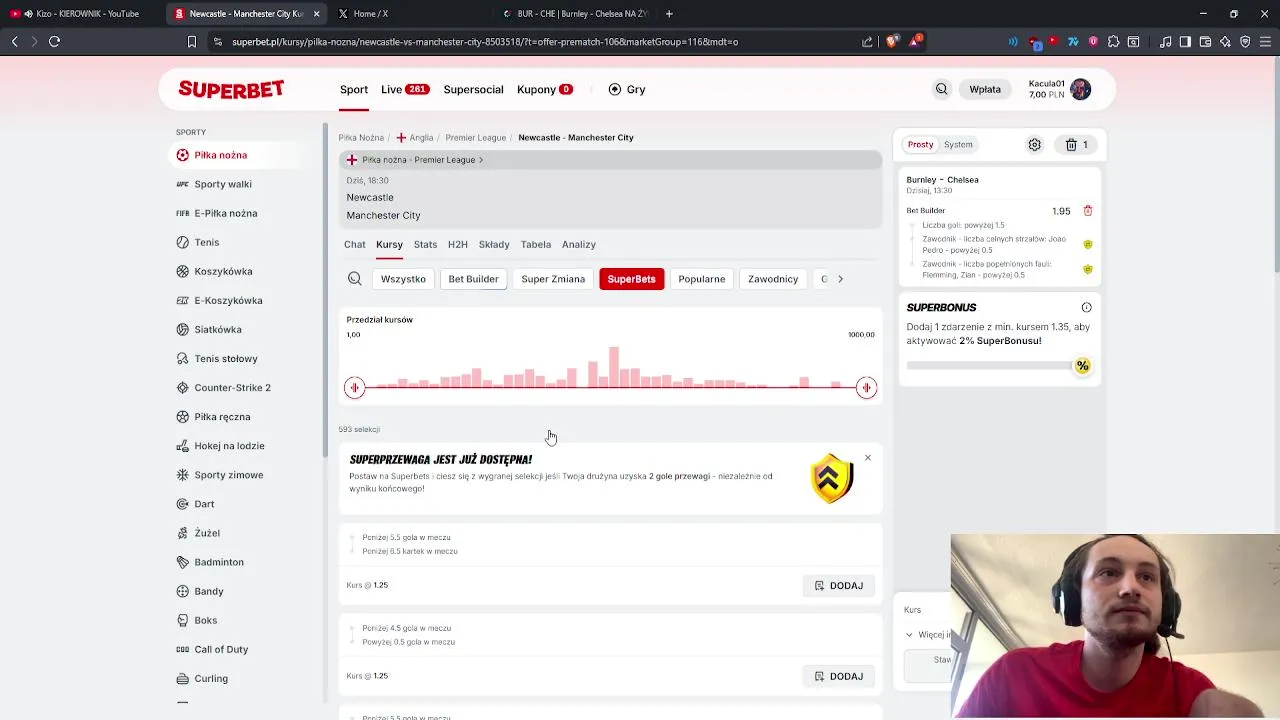Open the H2H tab

click(458, 244)
